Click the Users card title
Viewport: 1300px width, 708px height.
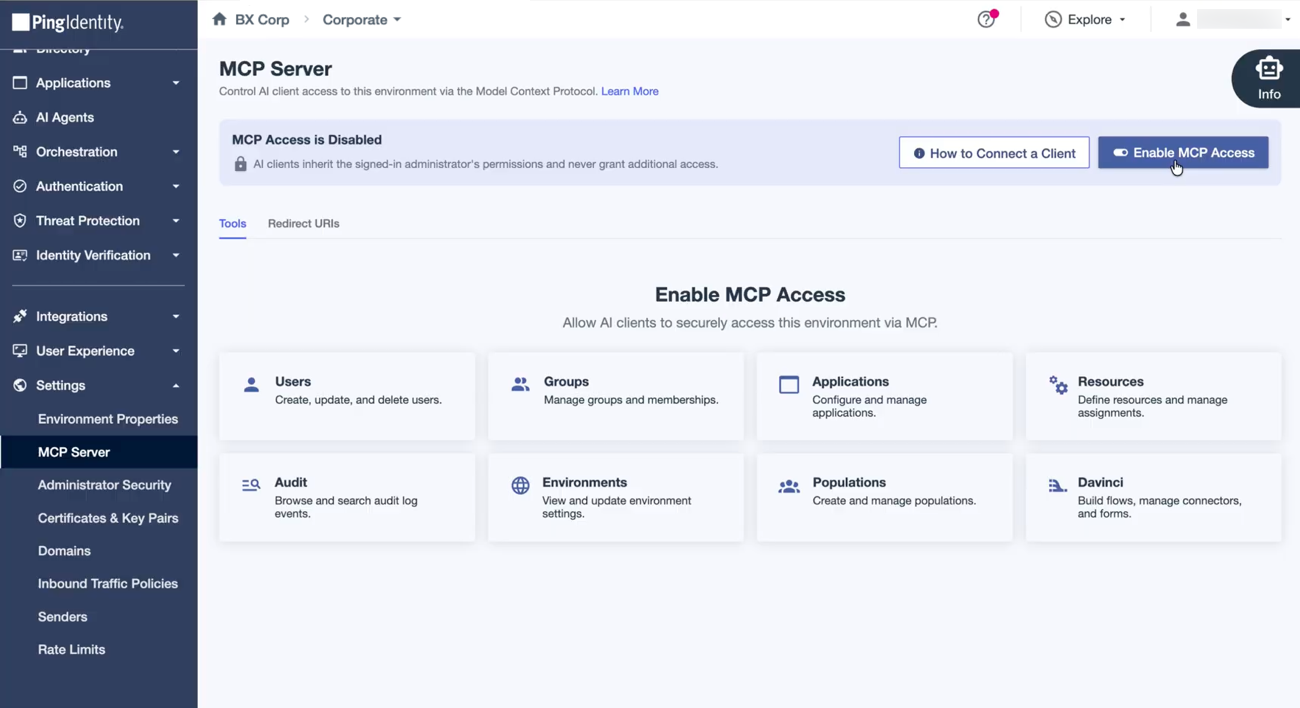pyautogui.click(x=293, y=382)
